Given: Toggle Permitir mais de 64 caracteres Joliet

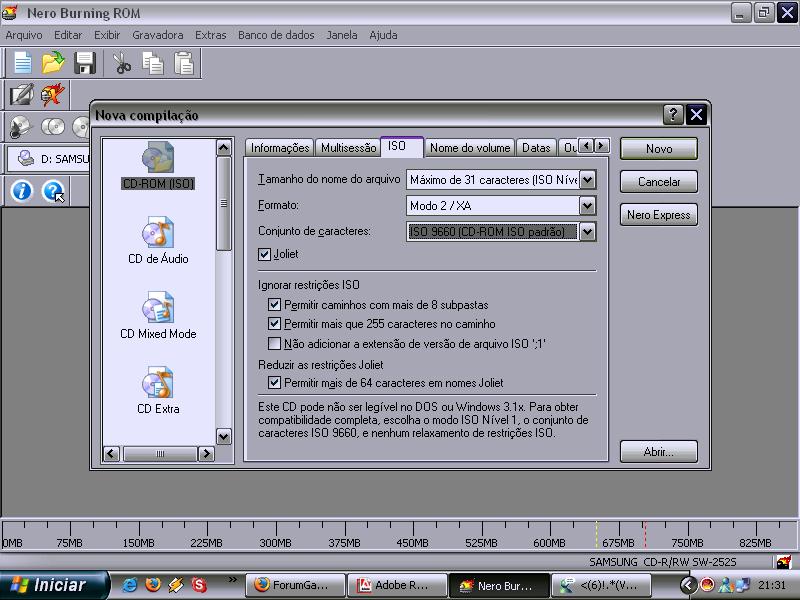Looking at the screenshot, I should [x=274, y=383].
